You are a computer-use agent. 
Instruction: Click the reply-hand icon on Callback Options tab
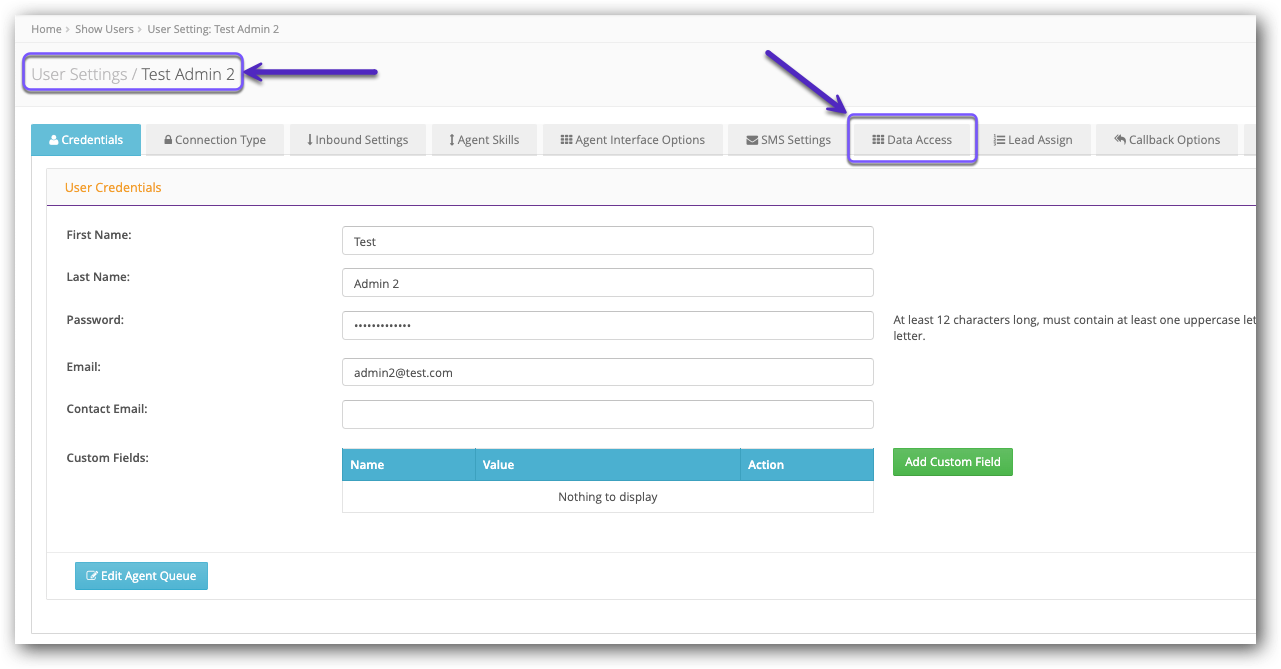(1120, 139)
